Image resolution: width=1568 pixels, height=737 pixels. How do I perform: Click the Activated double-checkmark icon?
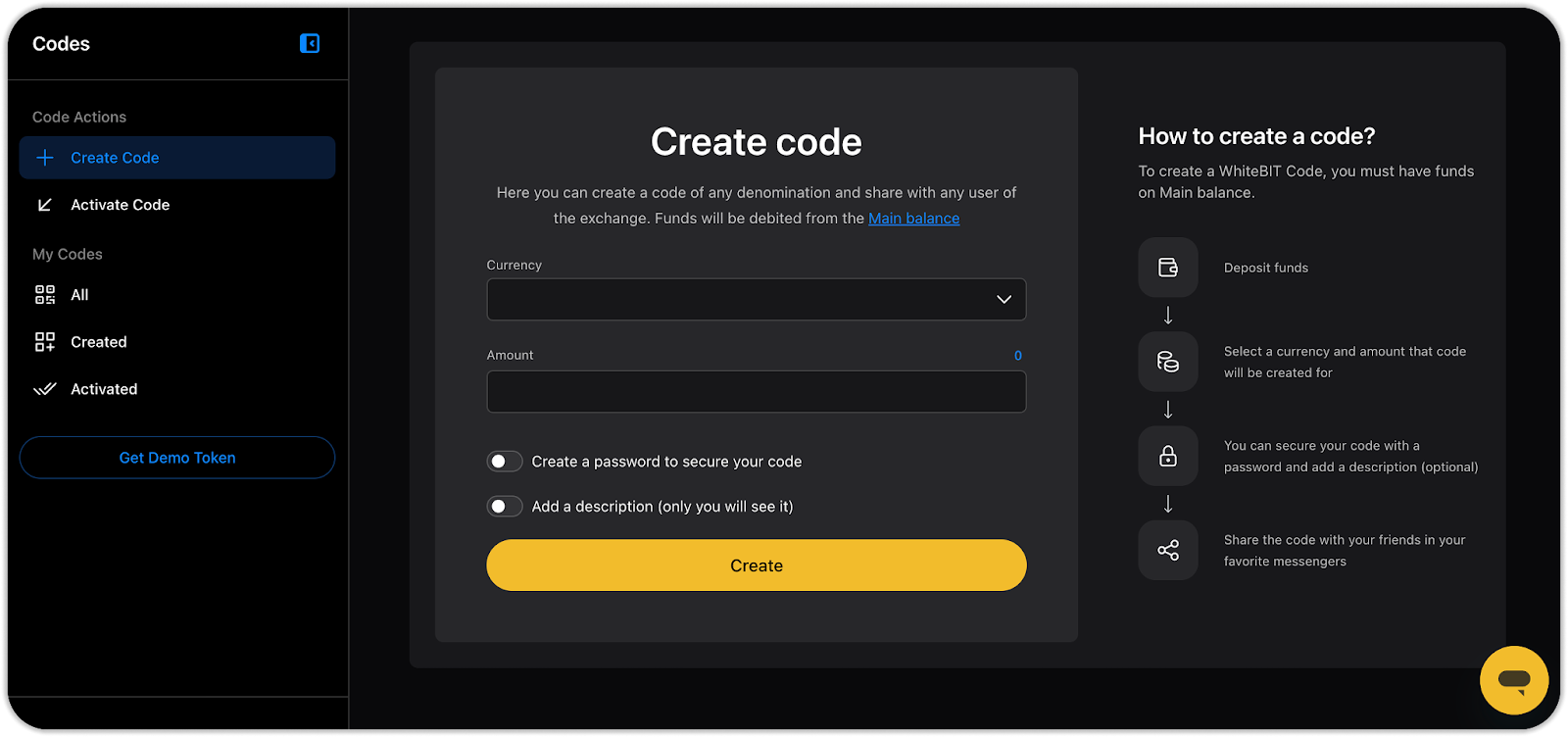coord(45,389)
